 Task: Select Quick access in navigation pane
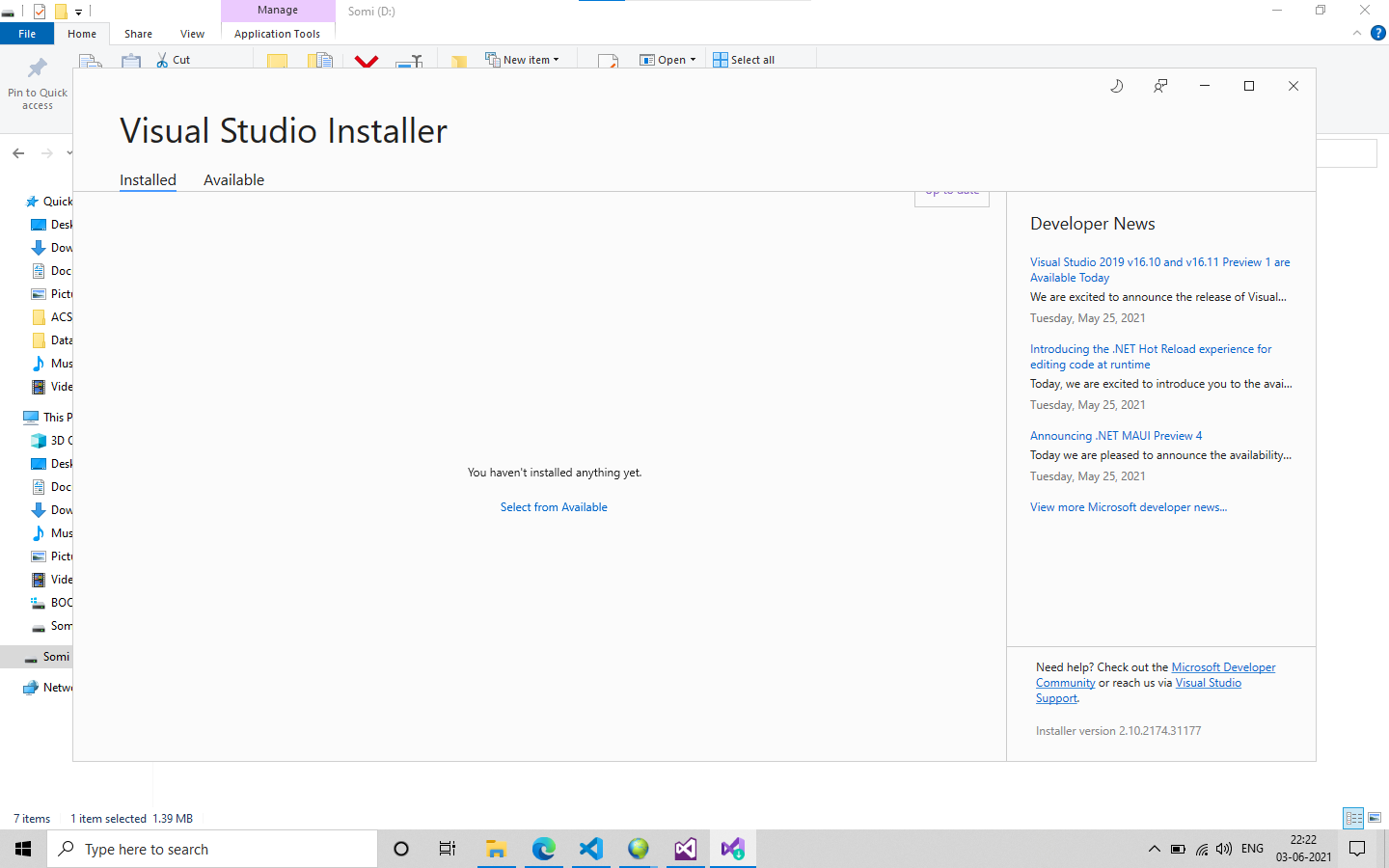coord(48,202)
